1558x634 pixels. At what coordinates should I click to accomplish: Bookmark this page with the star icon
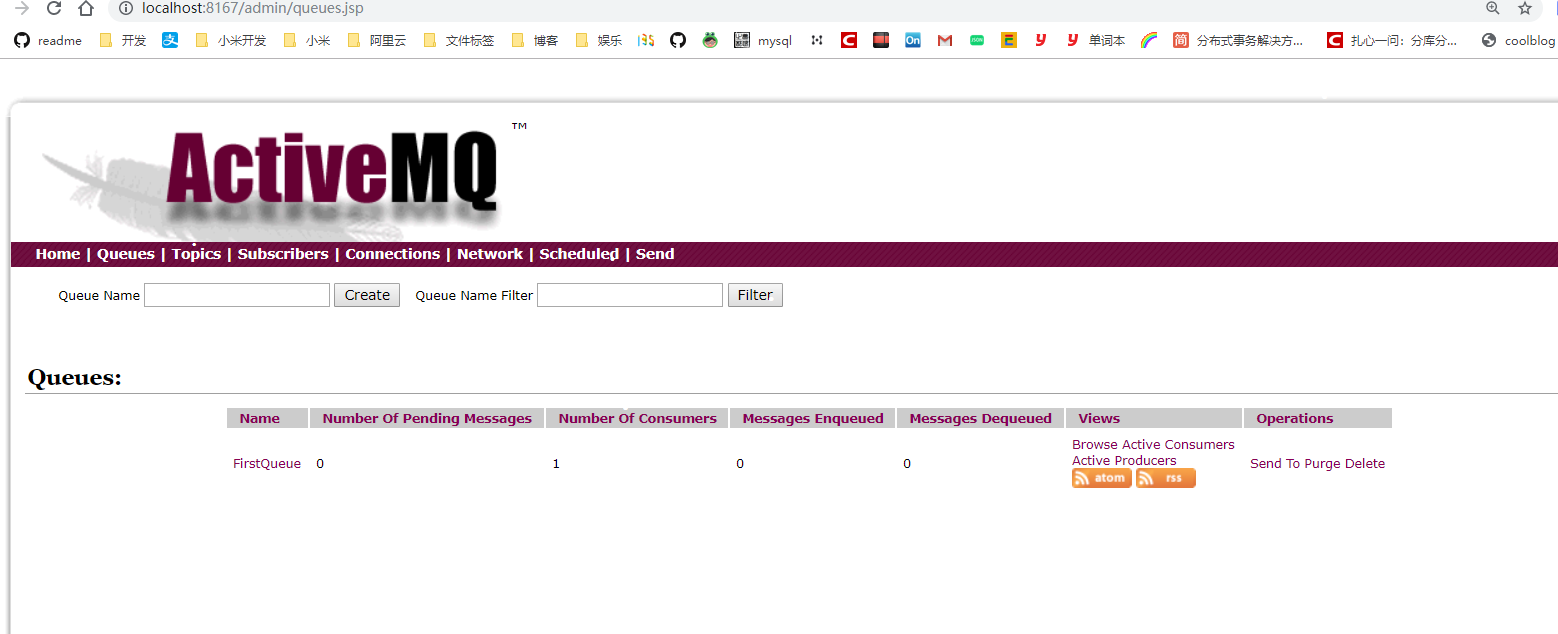click(1525, 8)
